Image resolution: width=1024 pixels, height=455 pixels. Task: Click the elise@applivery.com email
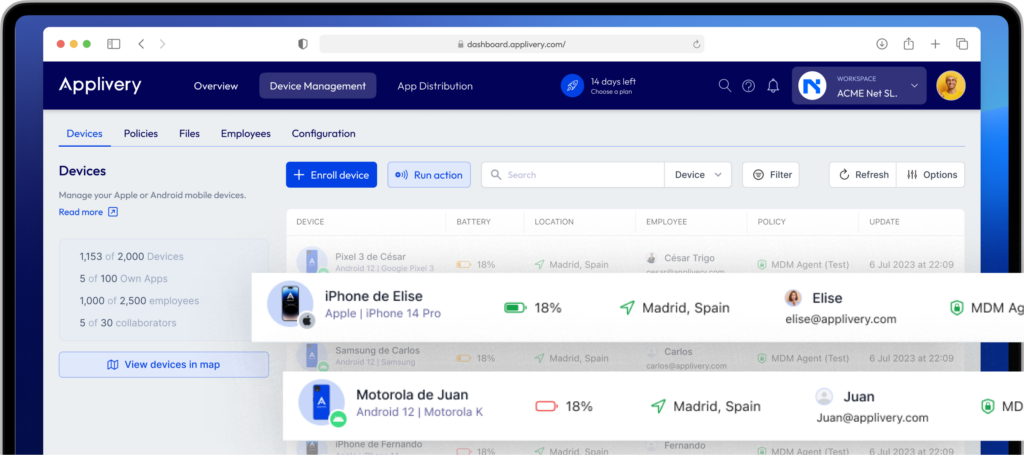tap(840, 319)
